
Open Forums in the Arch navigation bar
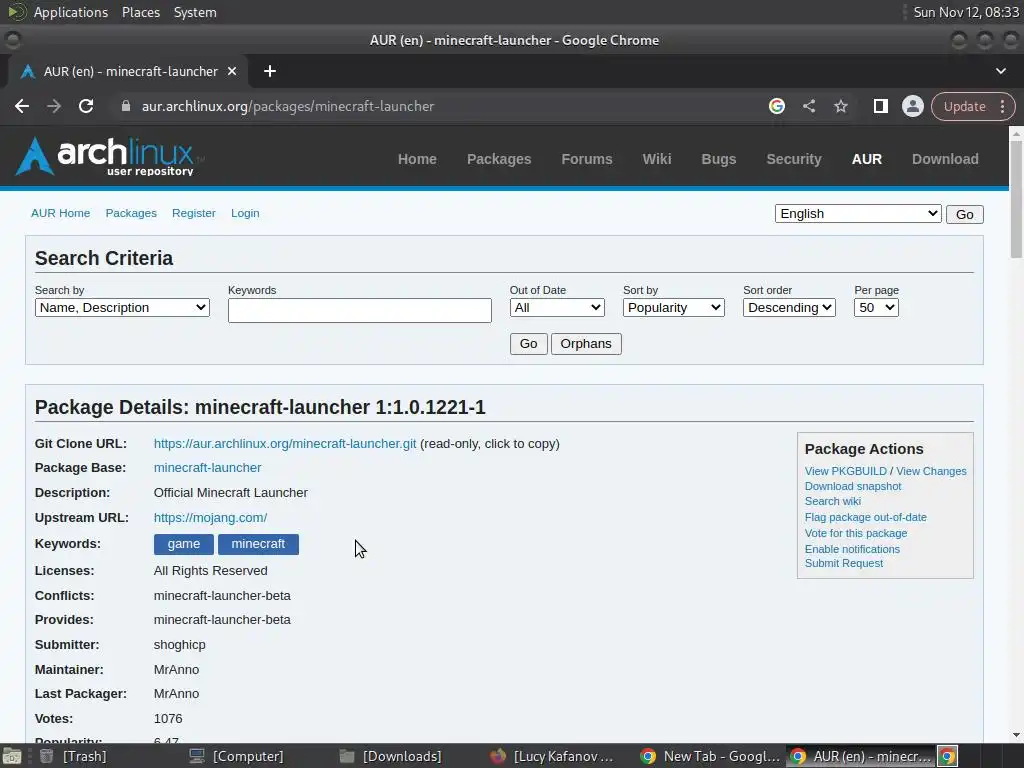[587, 159]
